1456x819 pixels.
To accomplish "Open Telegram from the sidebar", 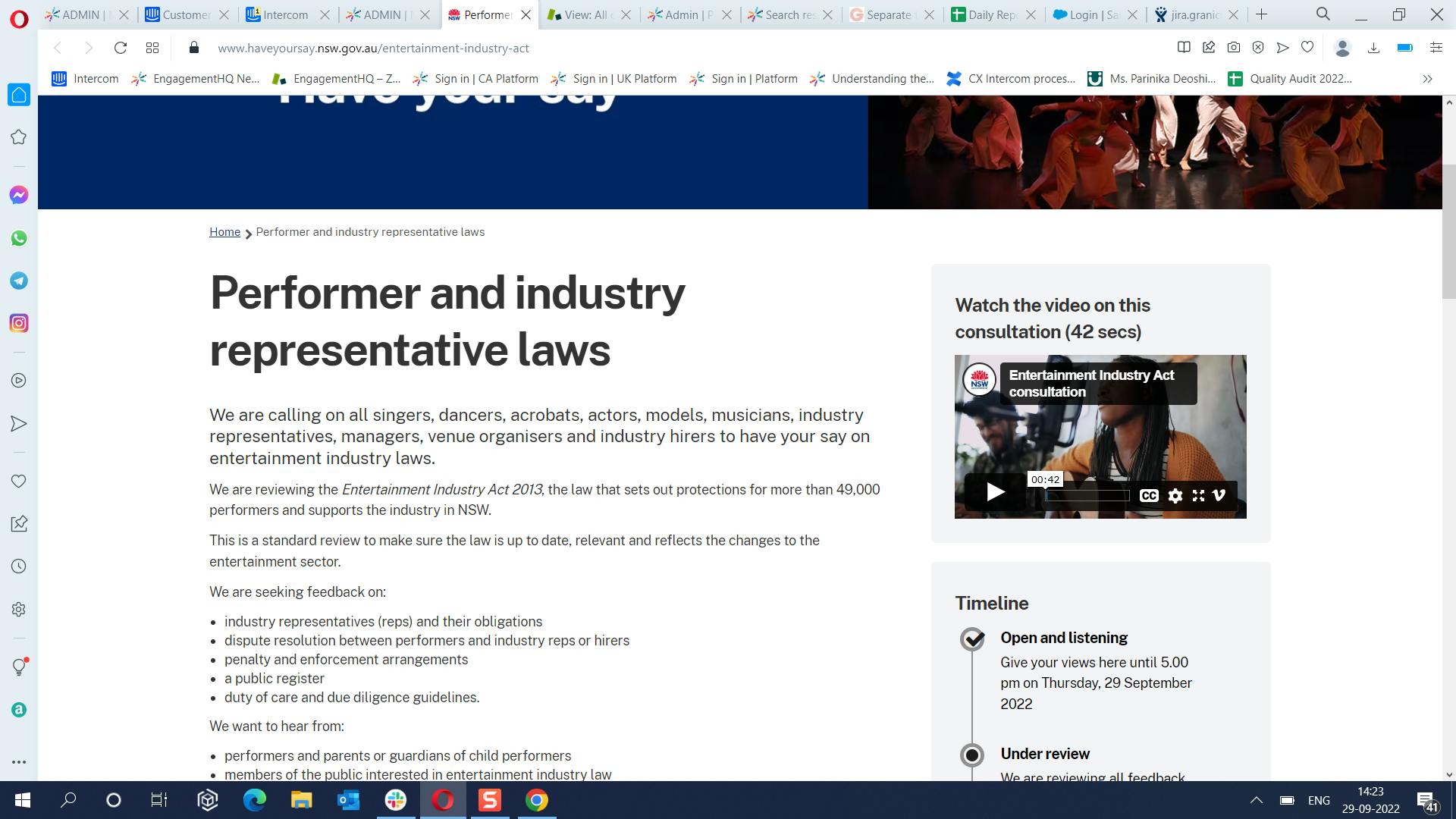I will pos(18,281).
